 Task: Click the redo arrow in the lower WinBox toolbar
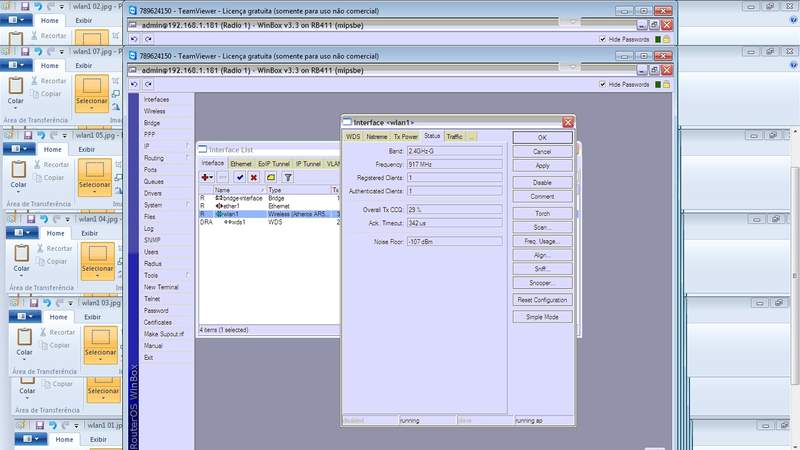[148, 84]
